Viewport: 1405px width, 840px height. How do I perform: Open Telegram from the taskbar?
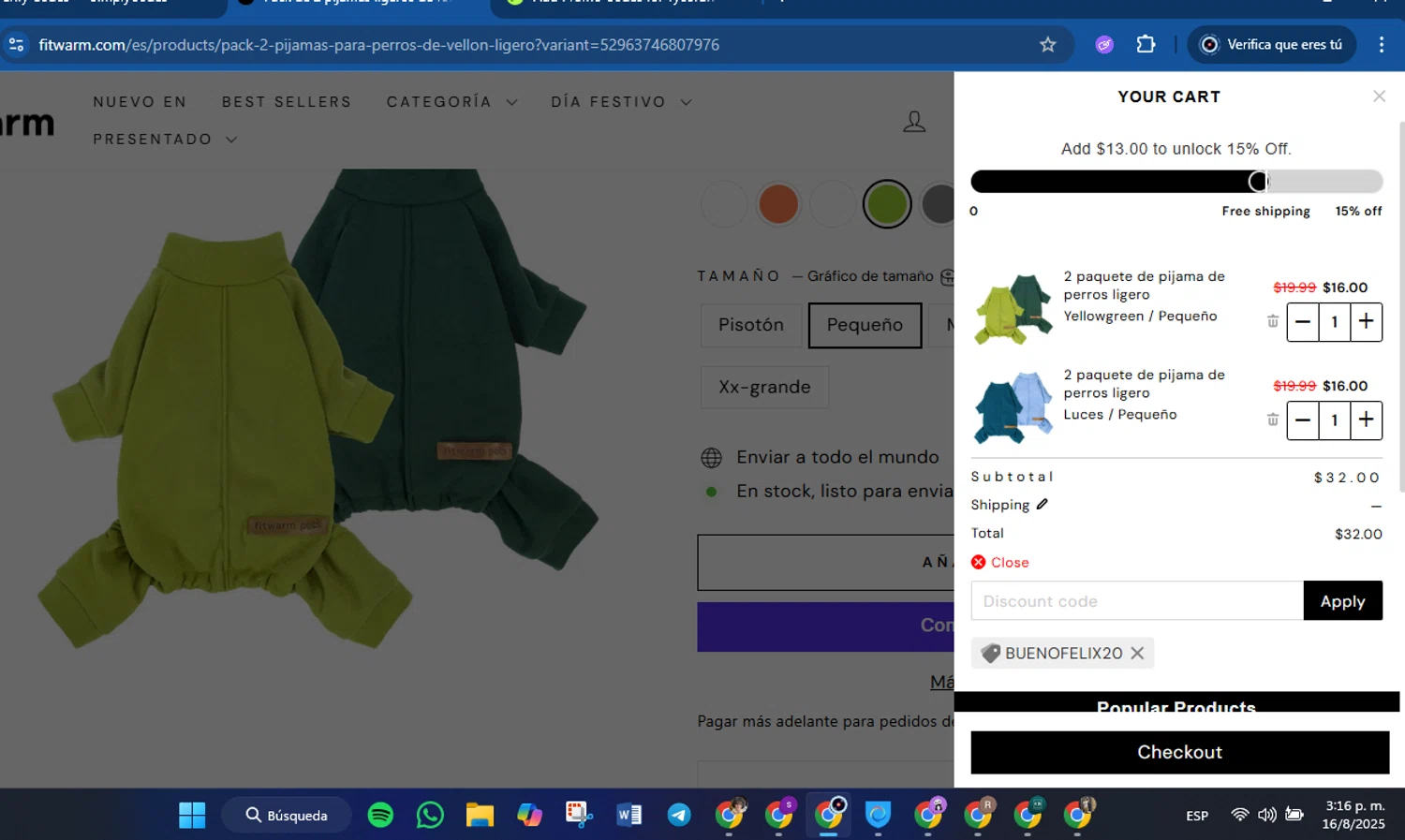pyautogui.click(x=679, y=815)
